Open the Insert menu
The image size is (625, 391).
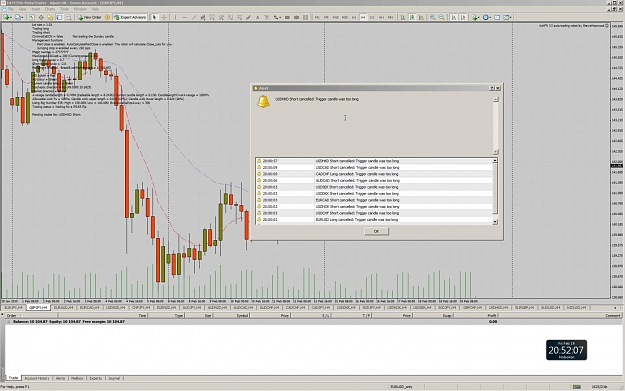click(35, 9)
